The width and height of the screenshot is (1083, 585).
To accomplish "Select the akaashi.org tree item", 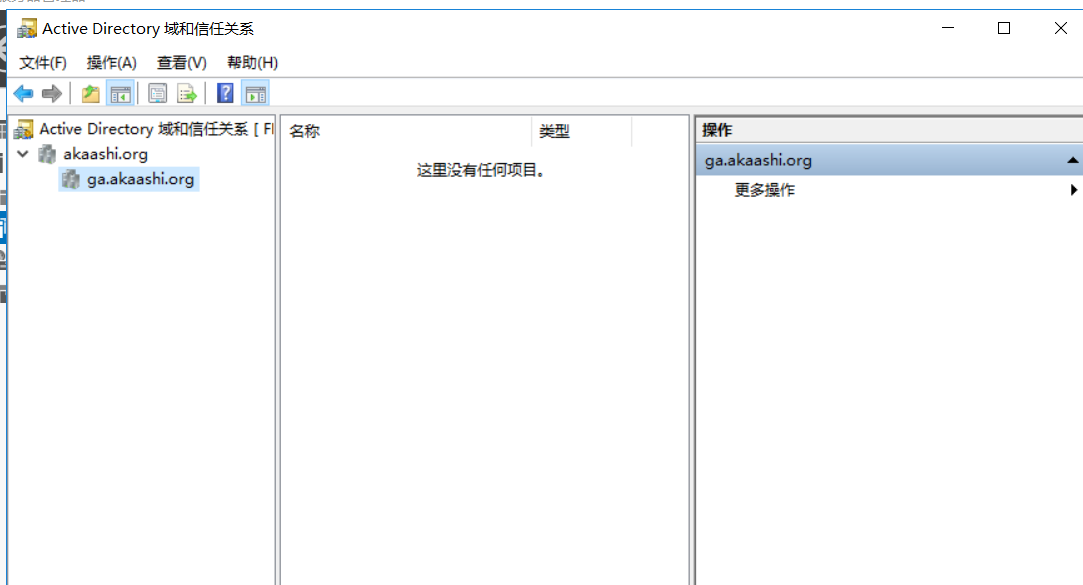I will (106, 154).
